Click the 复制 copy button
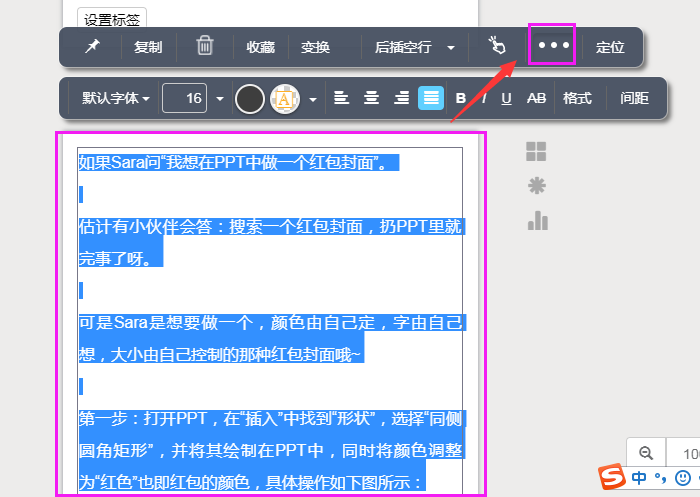 tap(148, 47)
